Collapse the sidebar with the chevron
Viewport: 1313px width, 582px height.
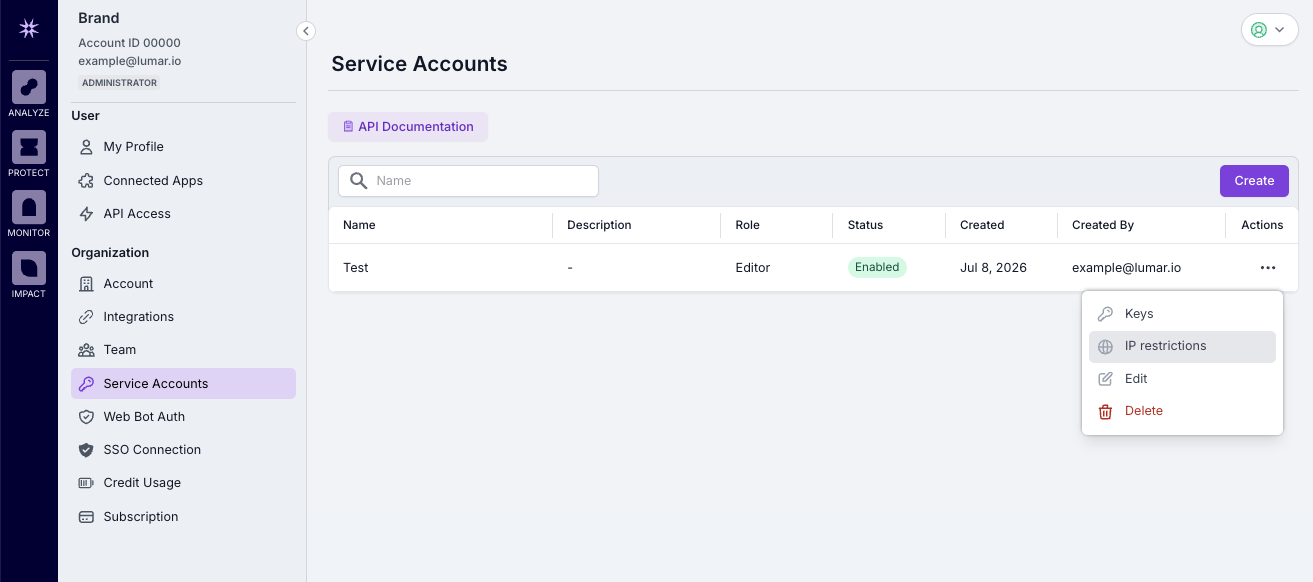[x=306, y=31]
